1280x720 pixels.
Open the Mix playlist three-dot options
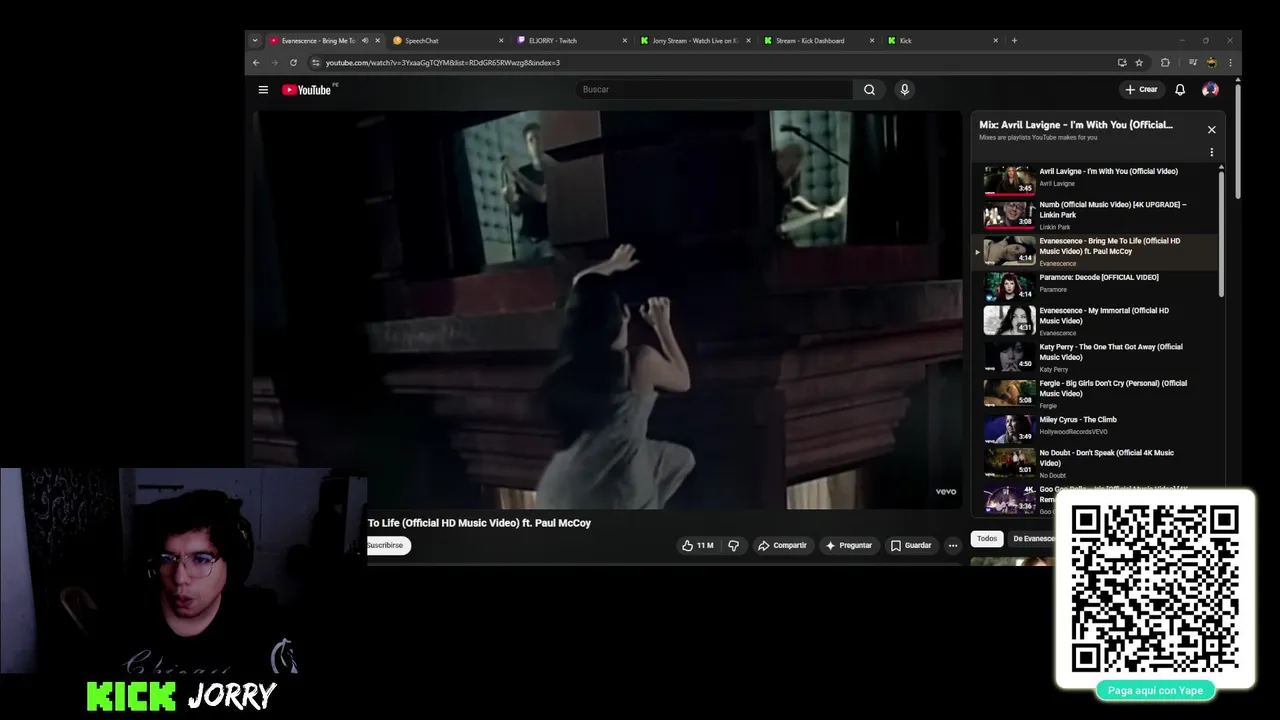coord(1211,153)
